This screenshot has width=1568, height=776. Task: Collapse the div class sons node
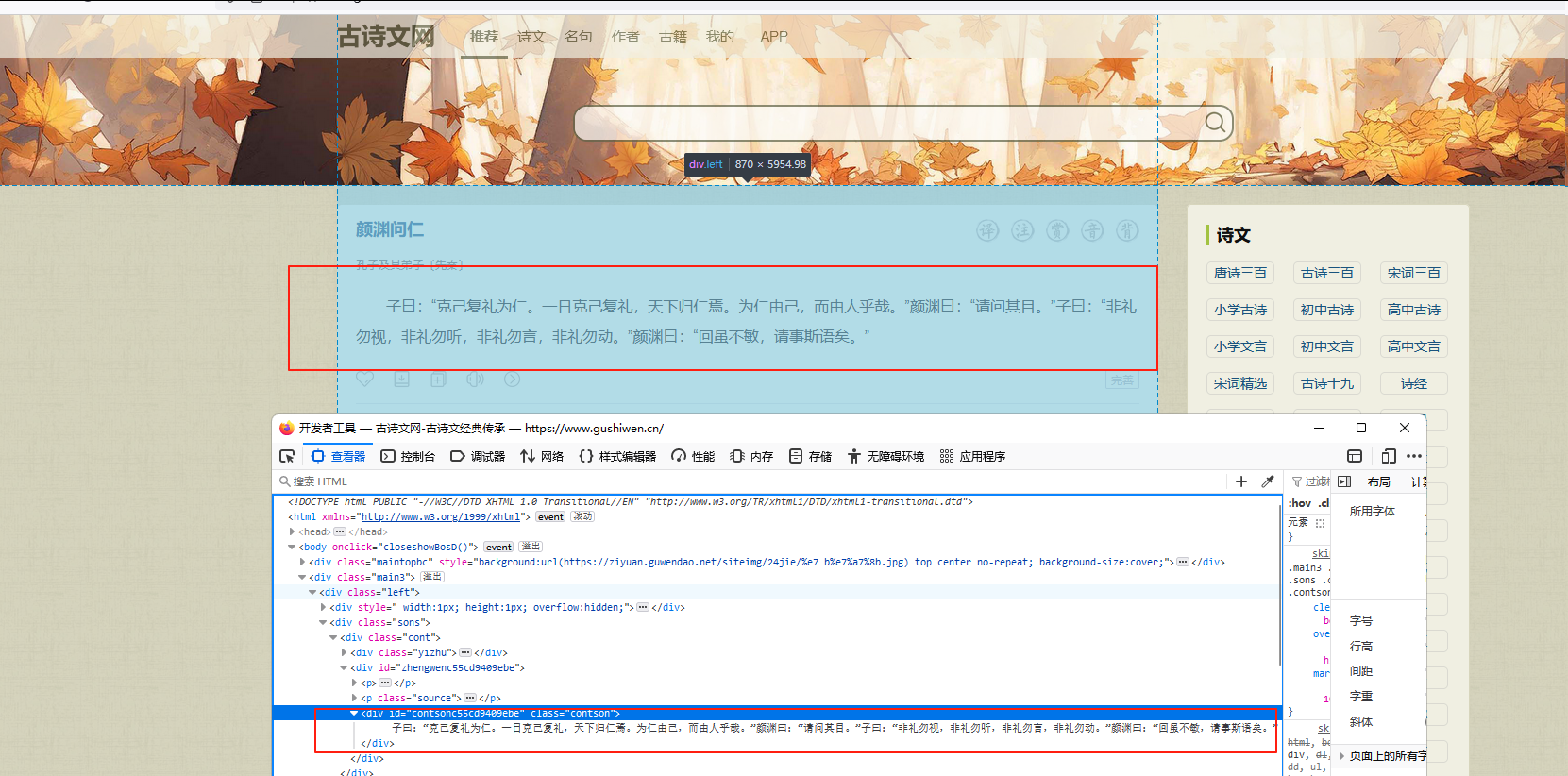(x=323, y=623)
